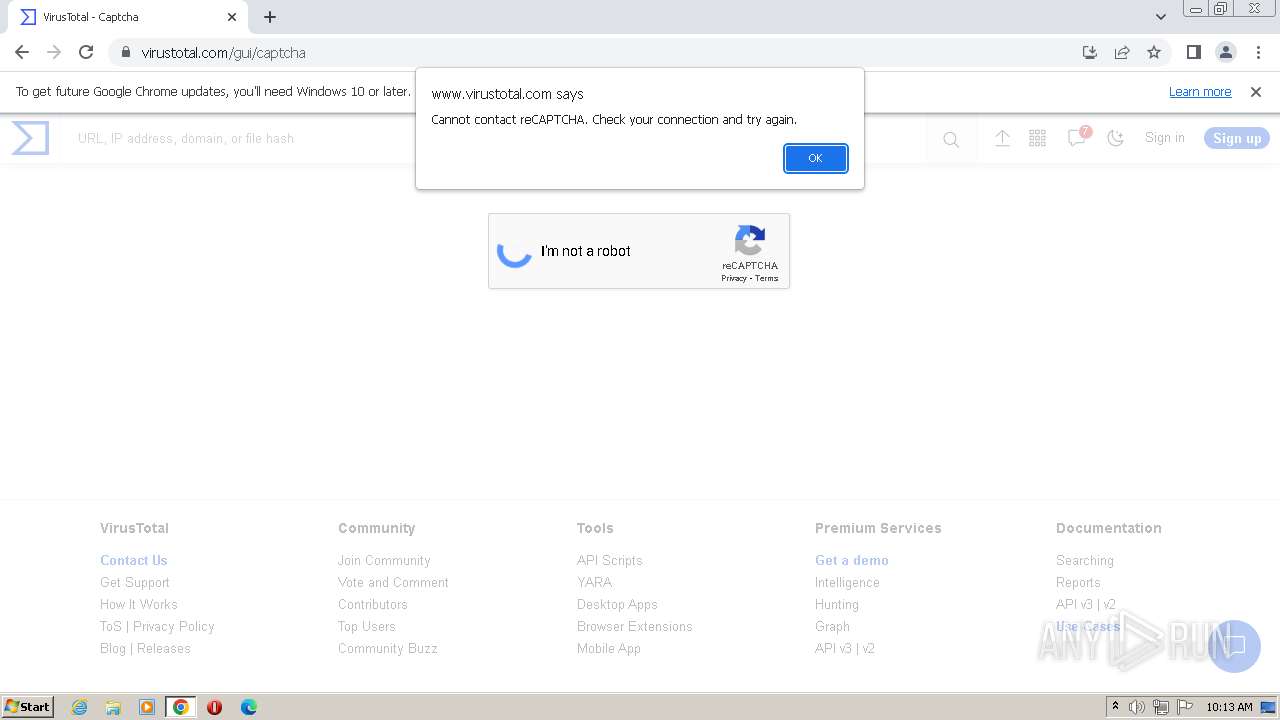Open Browser Extensions link

click(x=635, y=627)
